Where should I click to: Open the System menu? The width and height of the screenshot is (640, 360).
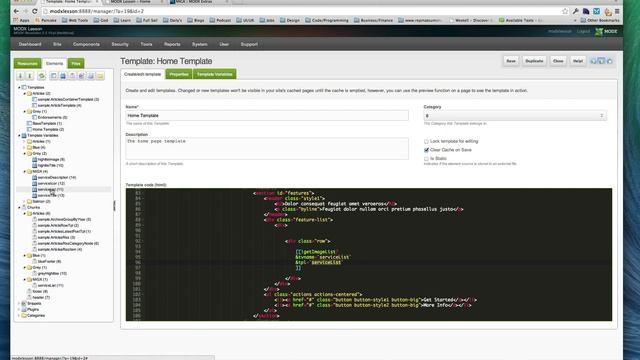(x=200, y=44)
